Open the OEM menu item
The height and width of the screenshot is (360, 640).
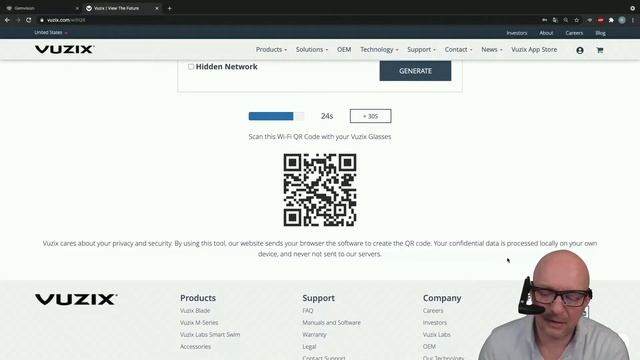click(344, 49)
